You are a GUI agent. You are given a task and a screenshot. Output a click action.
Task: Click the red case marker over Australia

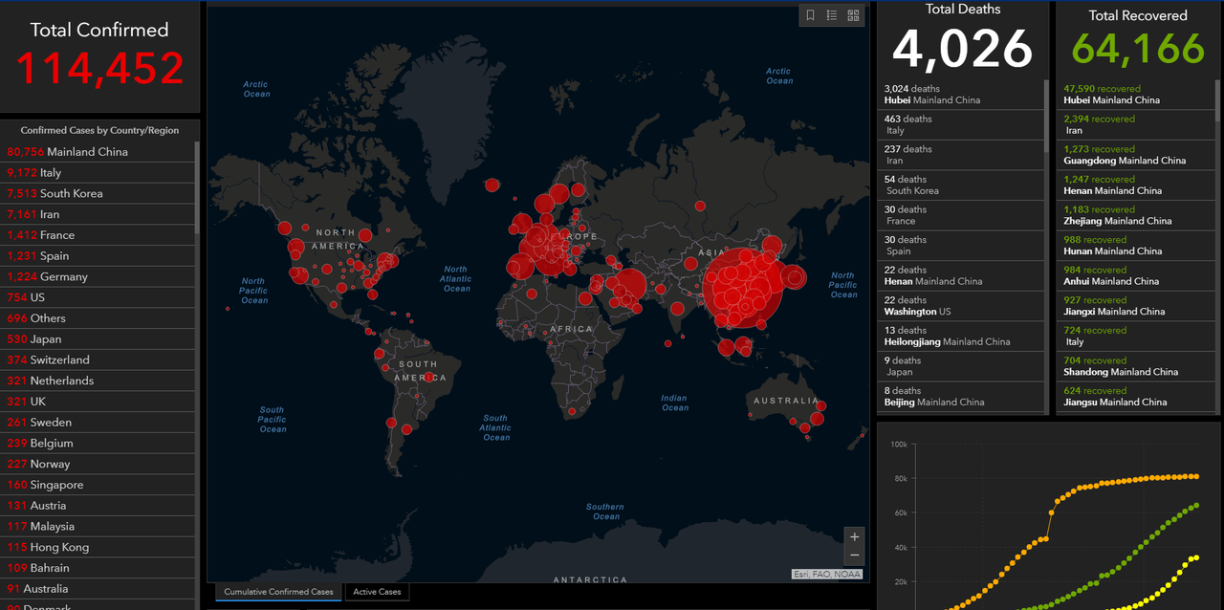(x=817, y=417)
